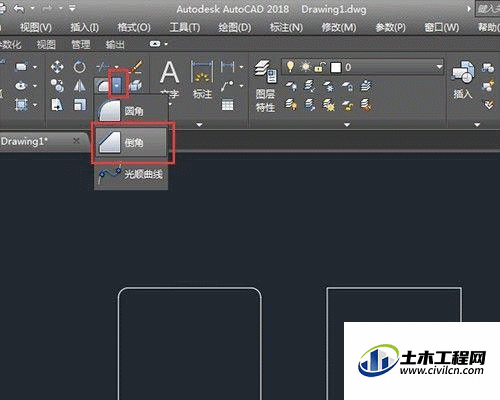Toggle layer 0 padlock lock state
This screenshot has height=400, width=500.
pyautogui.click(x=320, y=67)
